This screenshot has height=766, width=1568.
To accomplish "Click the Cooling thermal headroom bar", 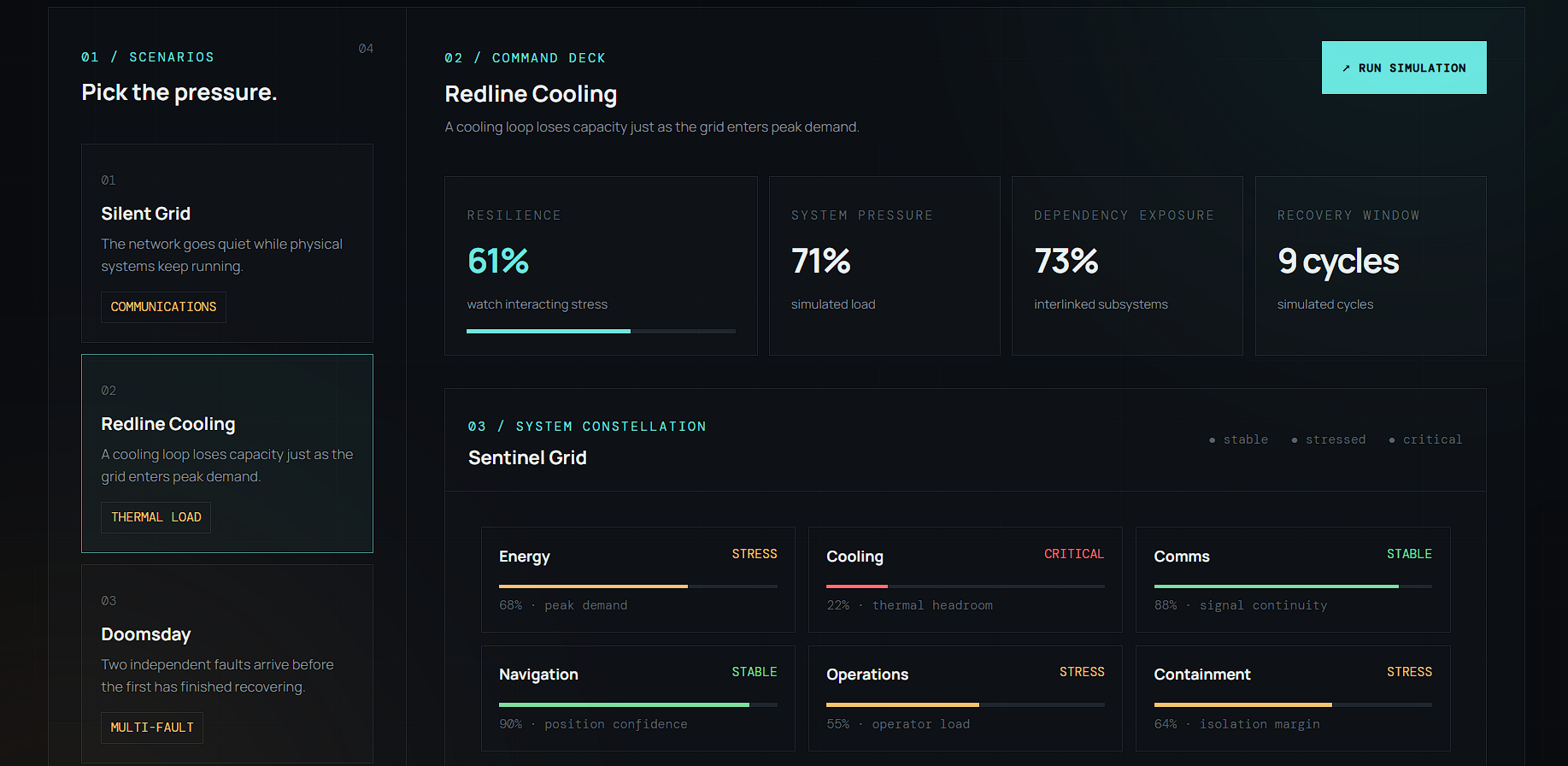I will coord(966,586).
